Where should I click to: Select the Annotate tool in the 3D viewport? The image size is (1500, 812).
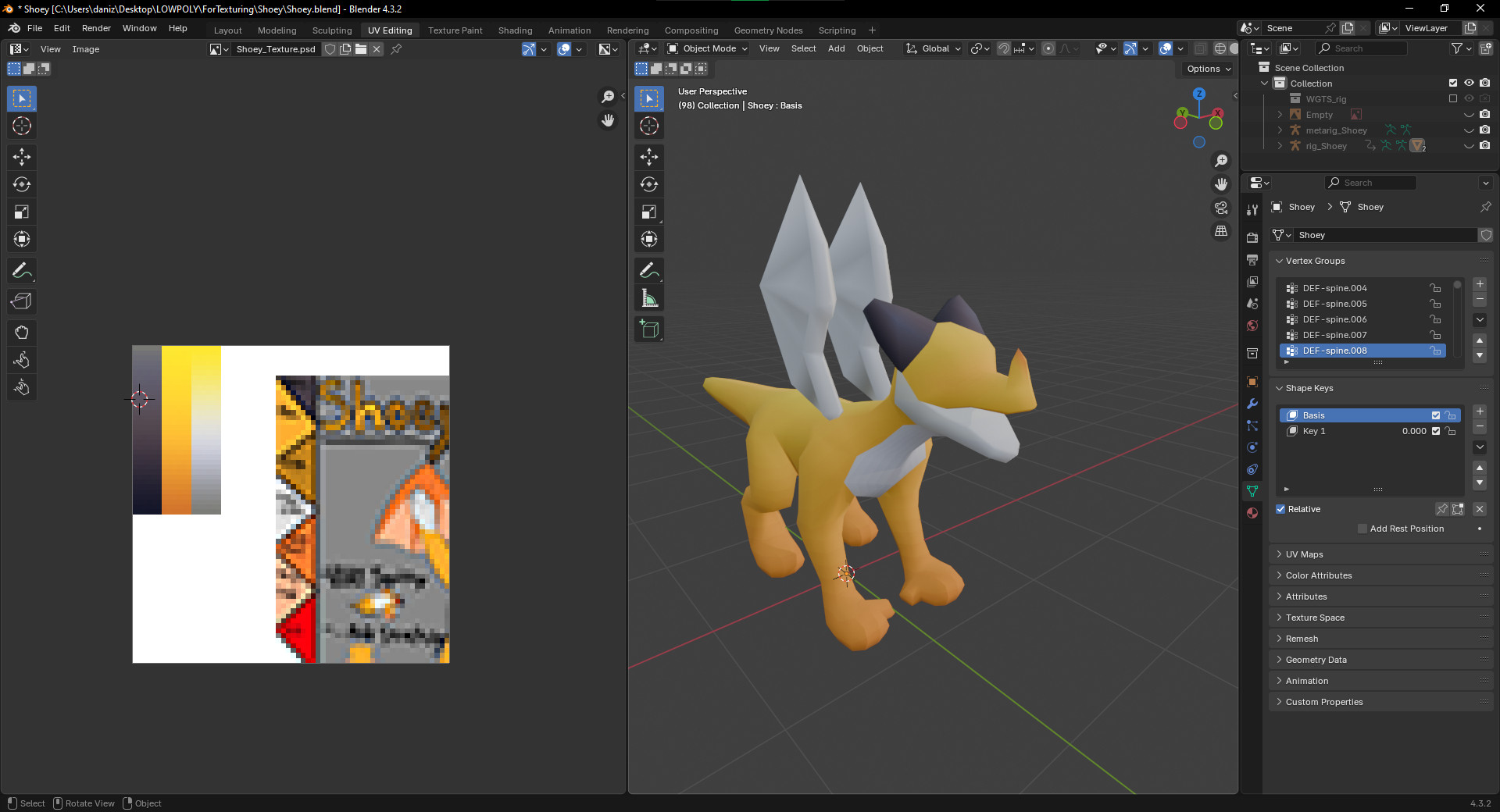(x=649, y=270)
